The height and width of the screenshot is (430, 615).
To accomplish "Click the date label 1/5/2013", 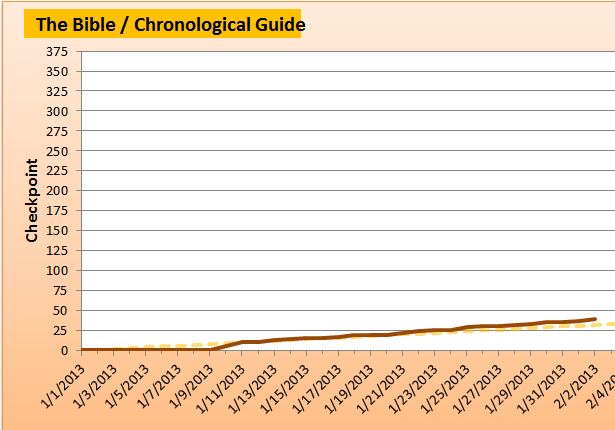I will (x=127, y=386).
